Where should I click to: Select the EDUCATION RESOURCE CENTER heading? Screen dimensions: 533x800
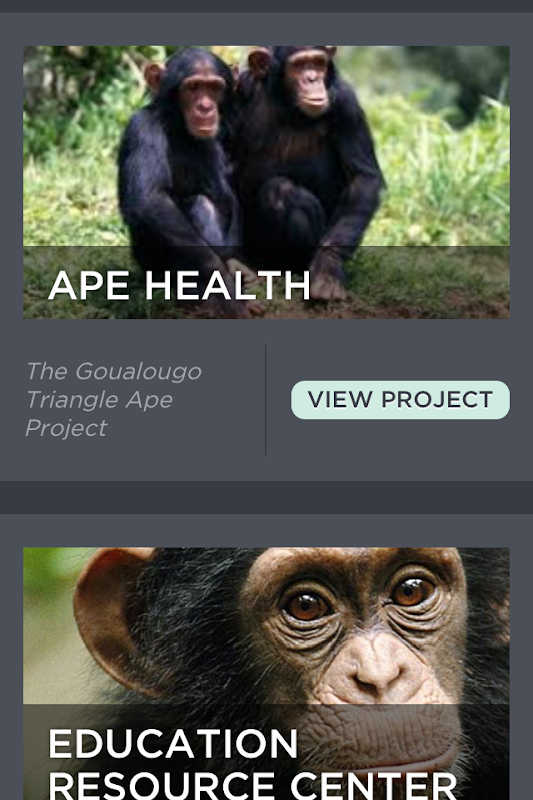252,764
